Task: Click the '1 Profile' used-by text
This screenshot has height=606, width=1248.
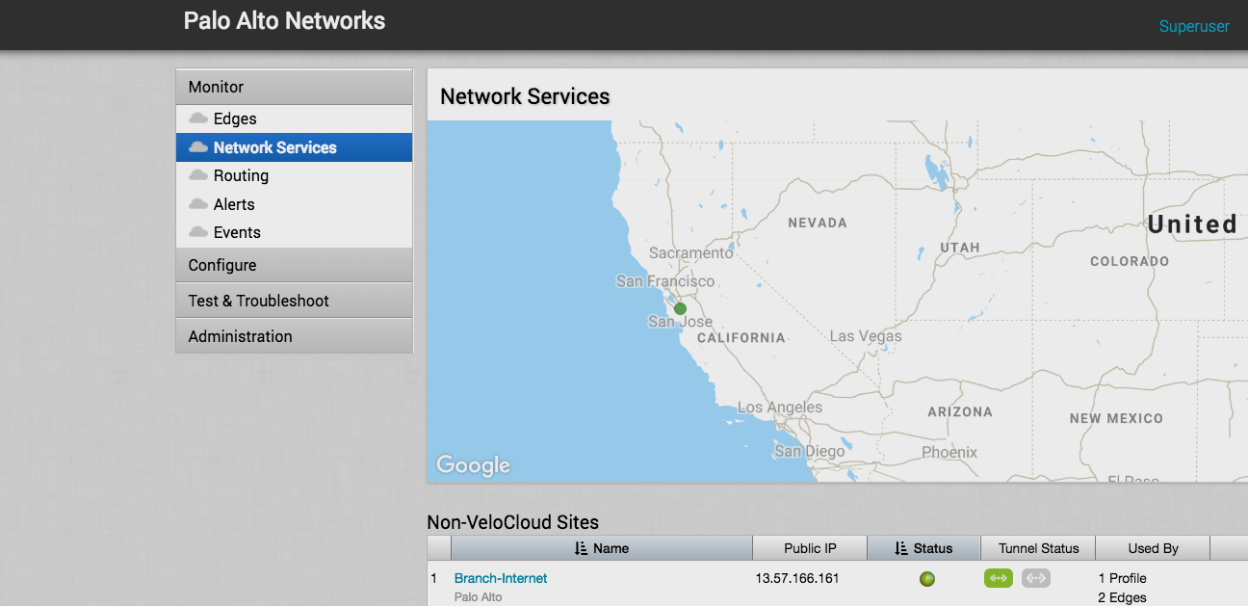Action: (x=1122, y=578)
